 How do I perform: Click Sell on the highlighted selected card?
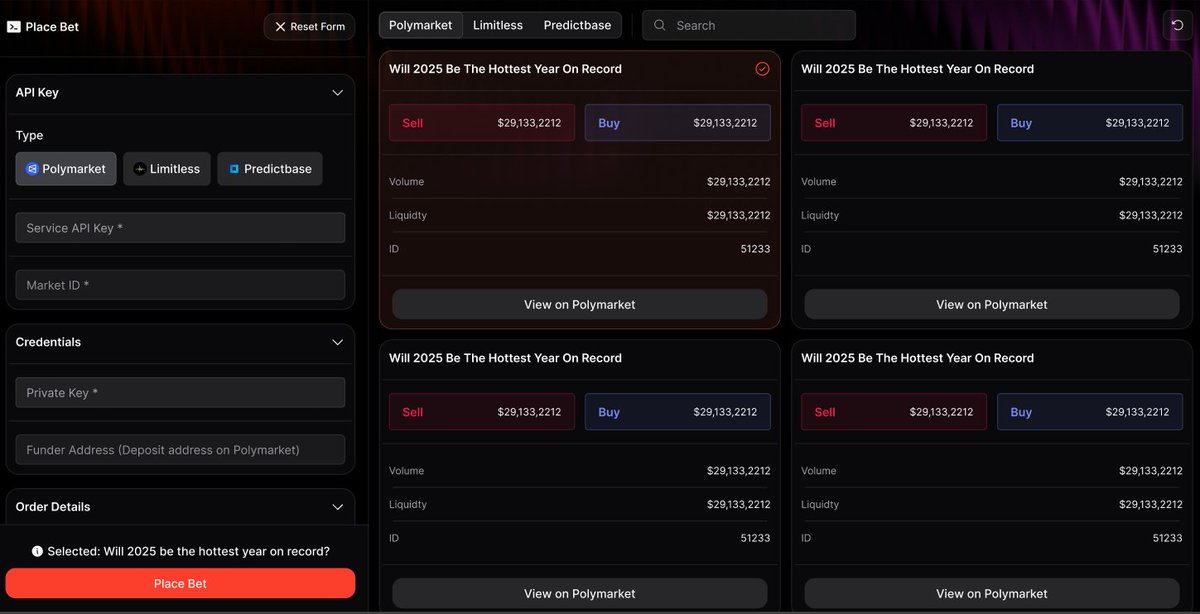coord(482,123)
